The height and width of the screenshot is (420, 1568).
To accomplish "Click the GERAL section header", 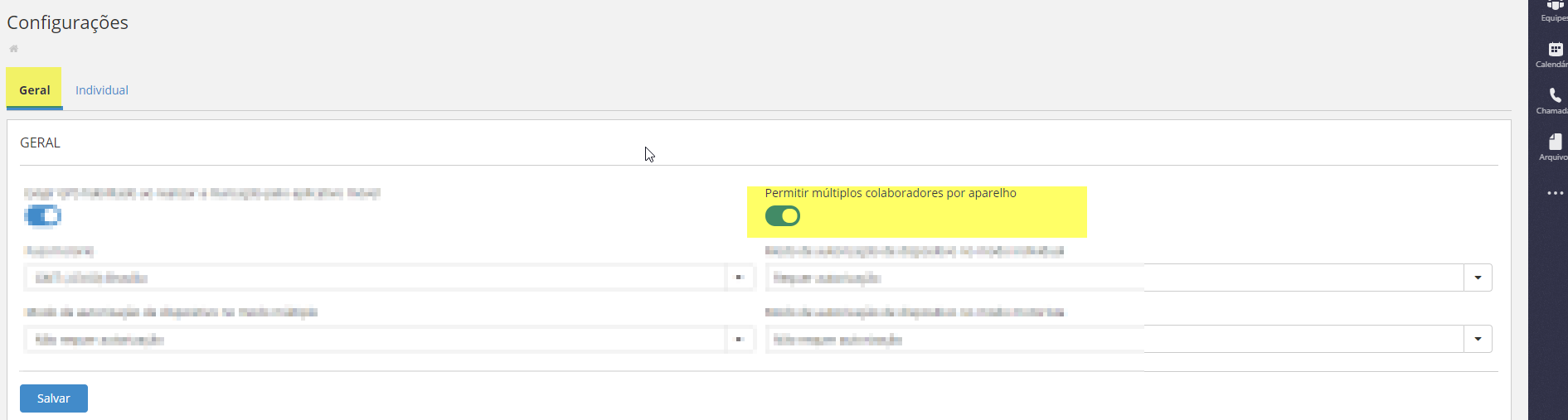I will coord(40,142).
